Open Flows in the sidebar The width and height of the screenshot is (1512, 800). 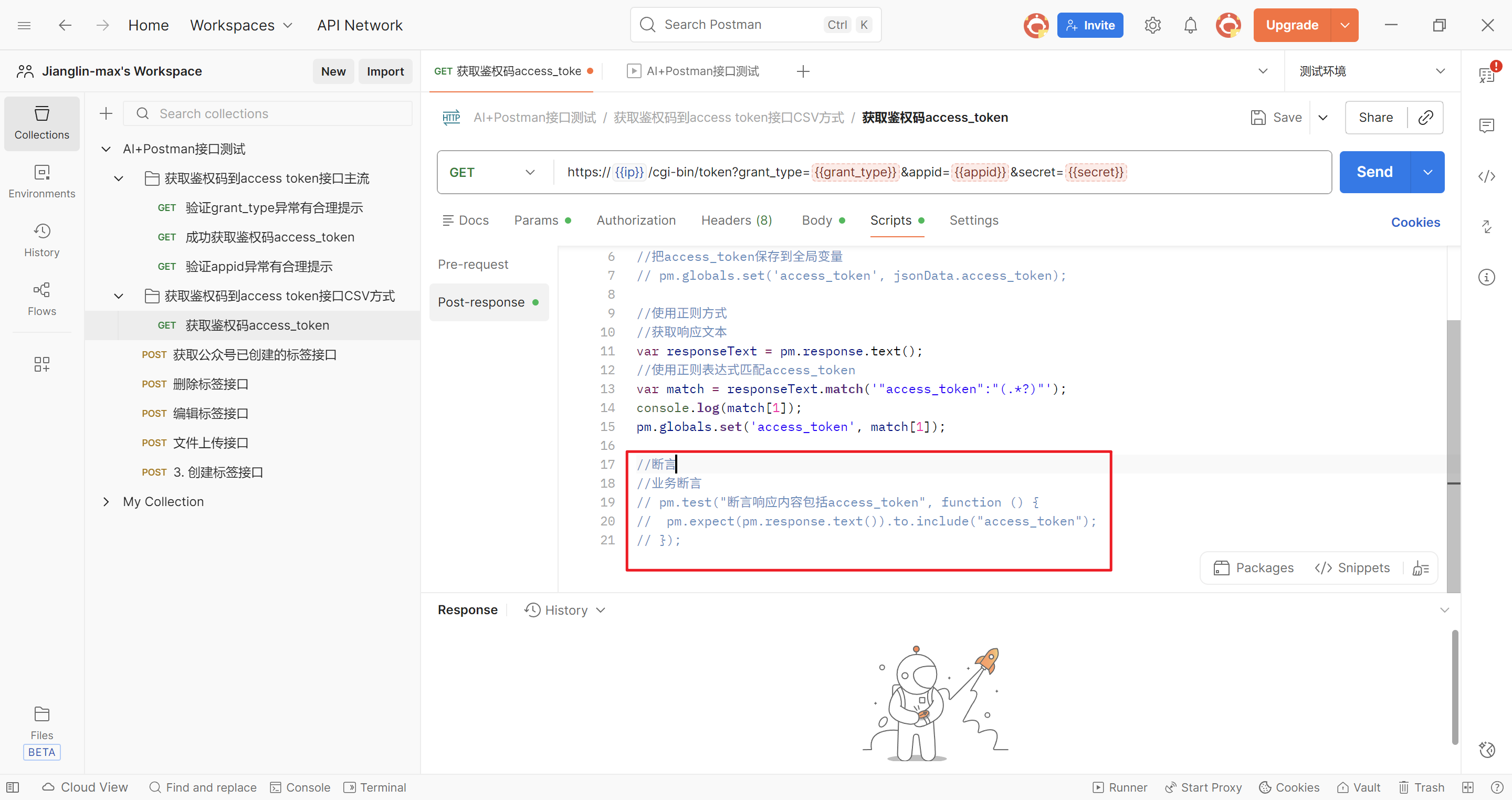coord(41,299)
